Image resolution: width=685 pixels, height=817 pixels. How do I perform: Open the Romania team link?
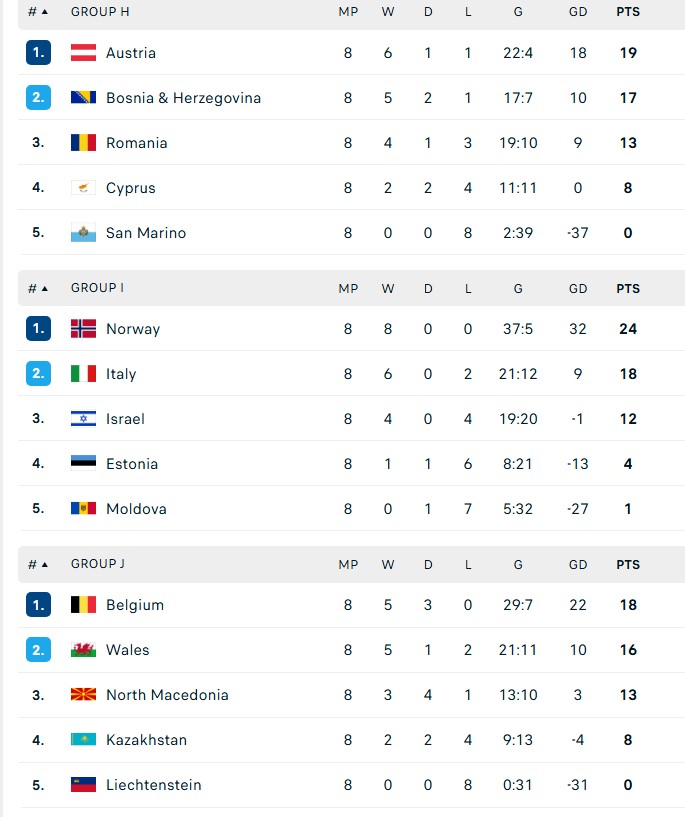click(137, 143)
